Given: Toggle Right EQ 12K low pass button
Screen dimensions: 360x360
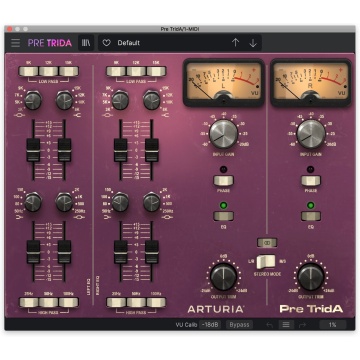Looking at the screenshot, I should click(x=136, y=71).
